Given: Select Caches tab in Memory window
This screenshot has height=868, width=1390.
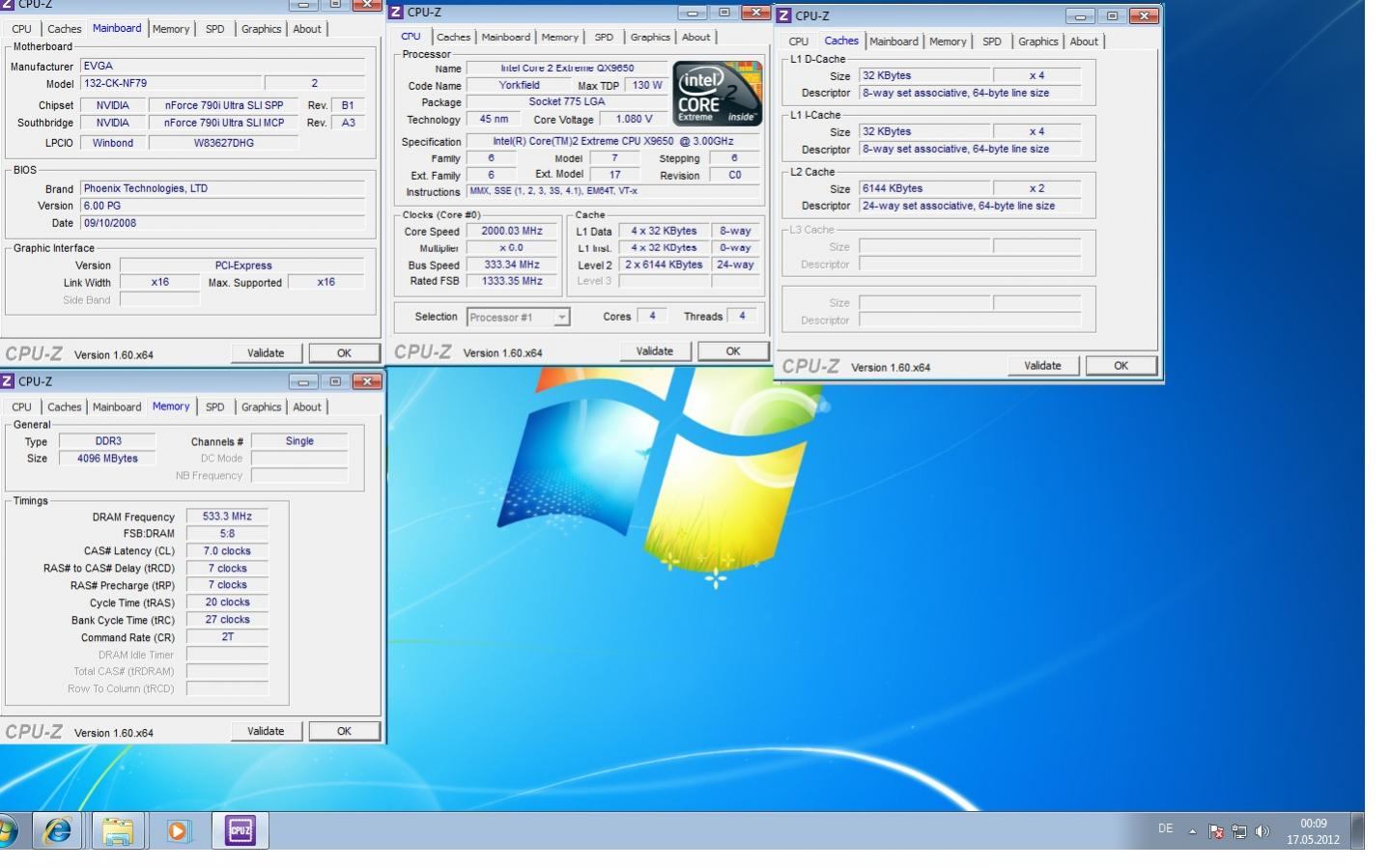Looking at the screenshot, I should (x=65, y=407).
